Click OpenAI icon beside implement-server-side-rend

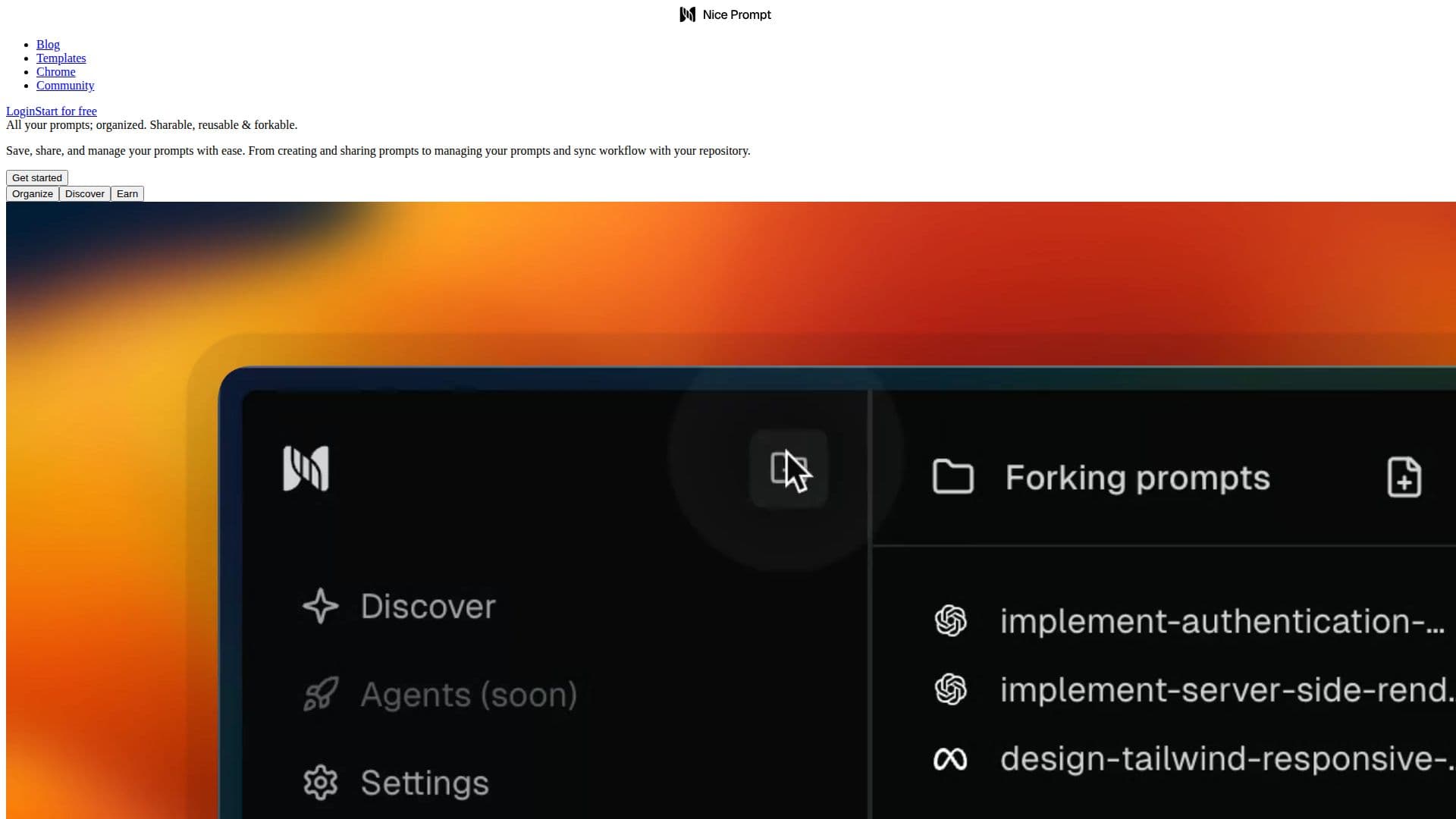950,690
